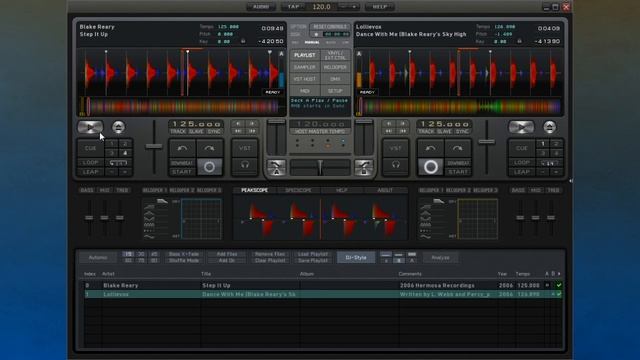Open the VST HOST panel
This screenshot has width=640, height=360.
(305, 79)
